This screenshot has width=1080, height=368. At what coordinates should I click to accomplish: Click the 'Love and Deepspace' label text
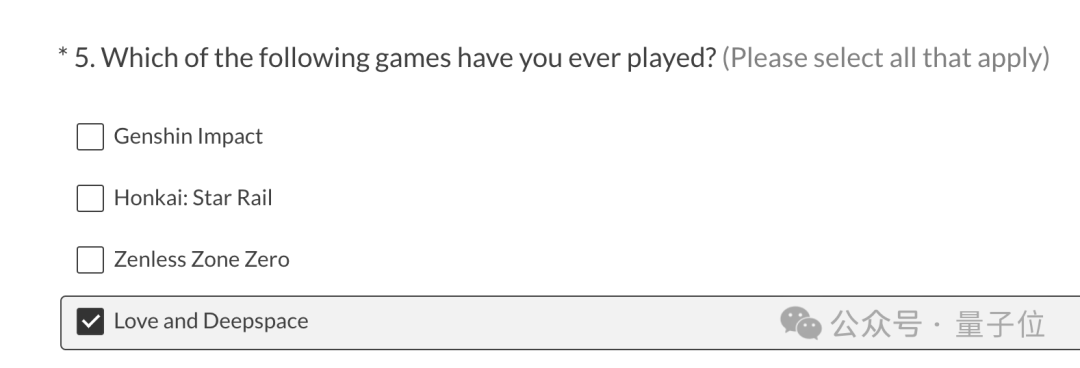(x=211, y=321)
